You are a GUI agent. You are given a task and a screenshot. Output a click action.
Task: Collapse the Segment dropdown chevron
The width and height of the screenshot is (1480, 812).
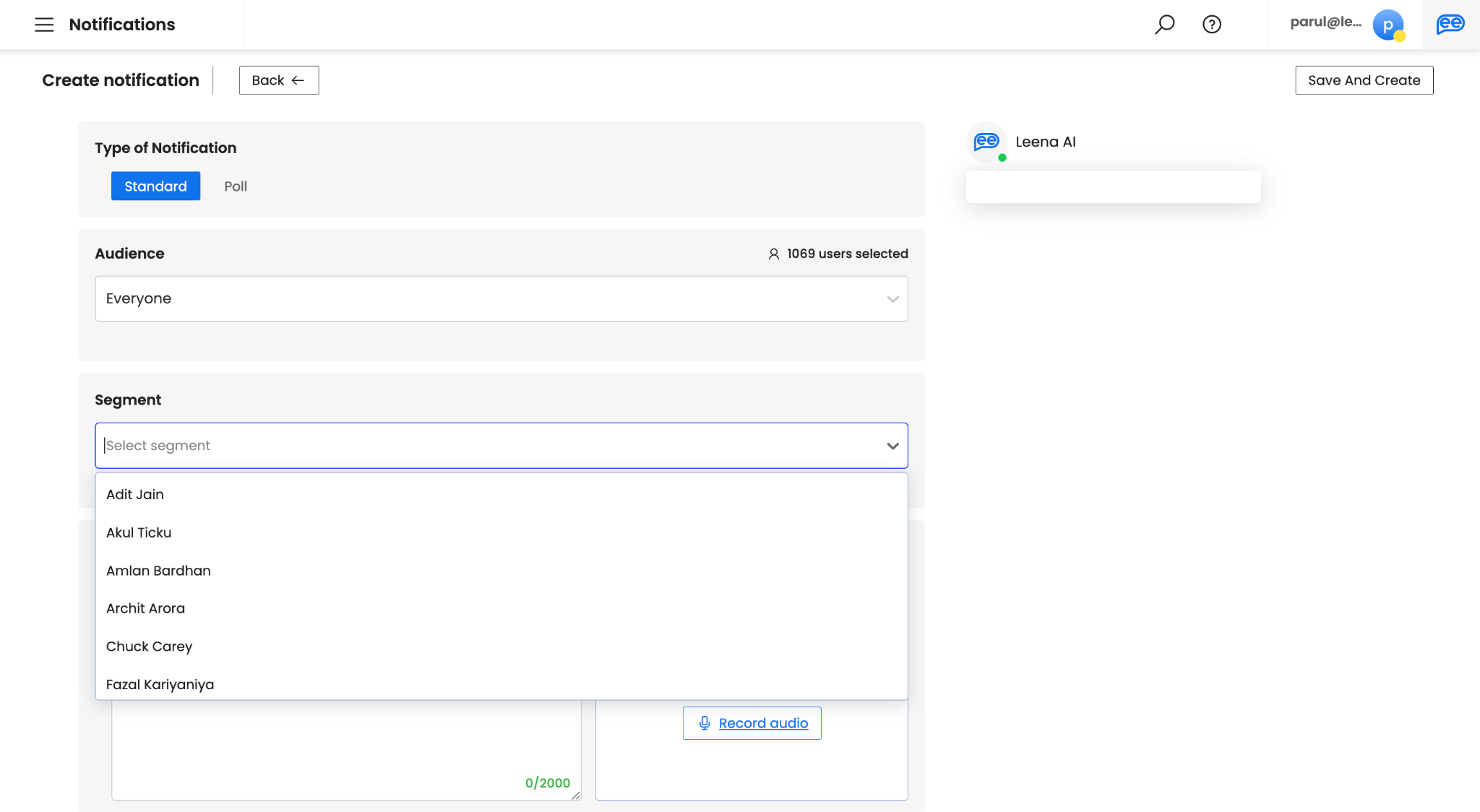click(892, 446)
